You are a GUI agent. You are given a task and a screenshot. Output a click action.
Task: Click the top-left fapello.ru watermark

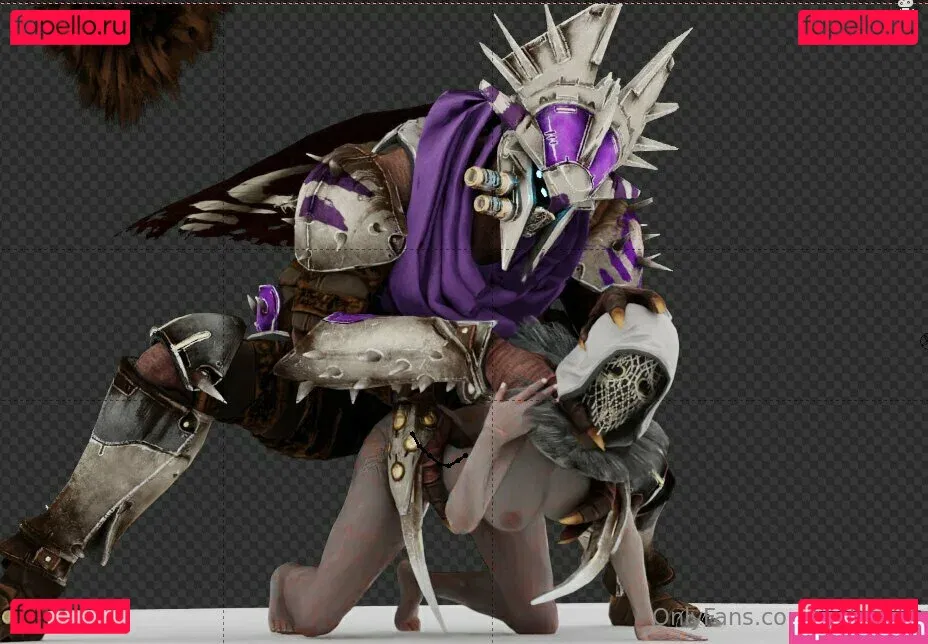(70, 27)
